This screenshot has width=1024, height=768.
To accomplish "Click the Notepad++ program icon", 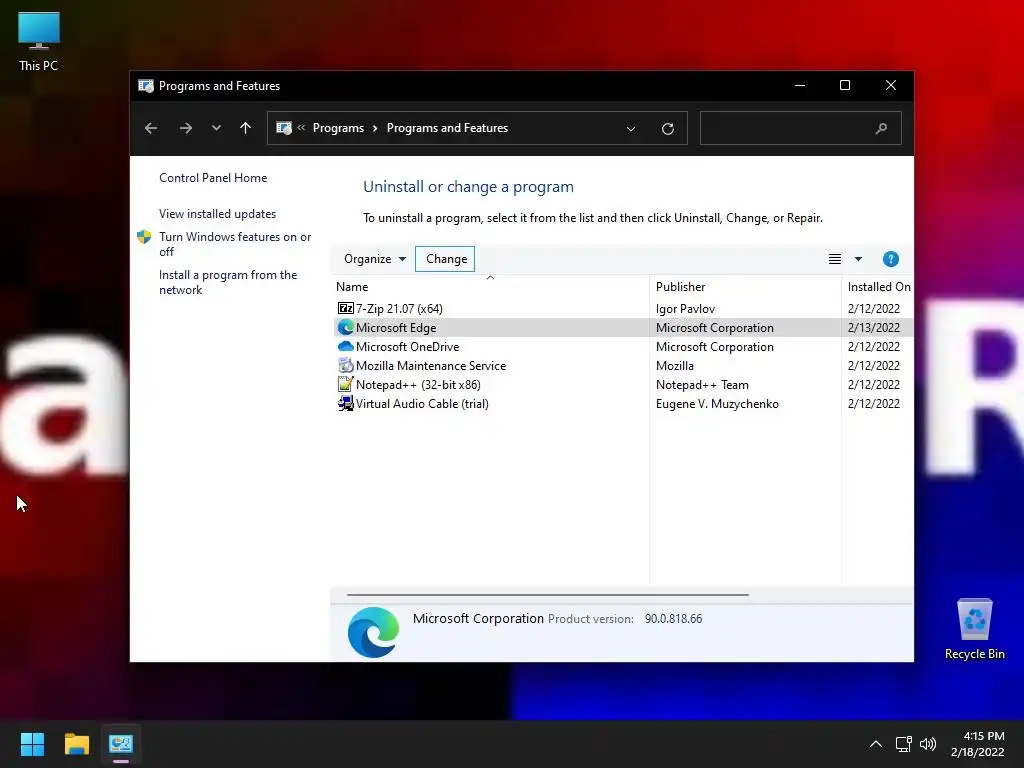I will coord(345,384).
